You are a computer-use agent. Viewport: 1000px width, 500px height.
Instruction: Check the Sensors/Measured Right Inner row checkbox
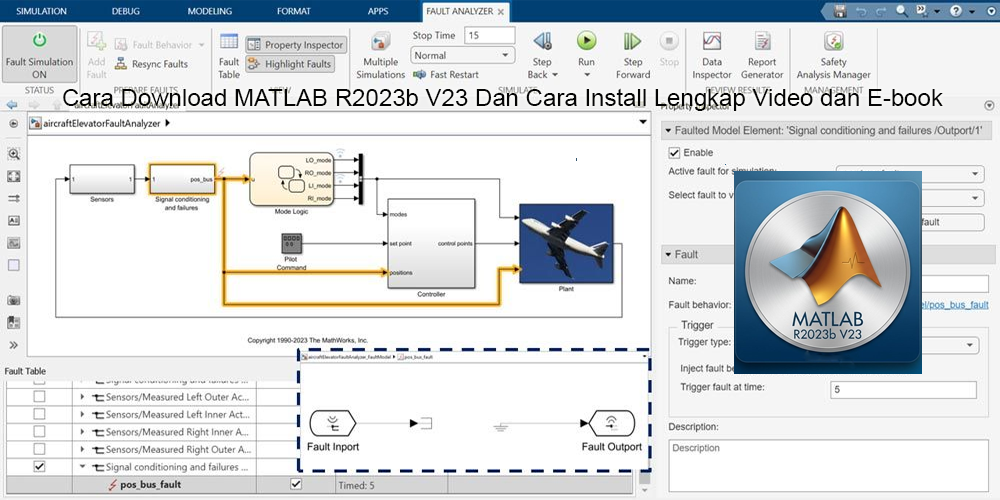(x=40, y=432)
